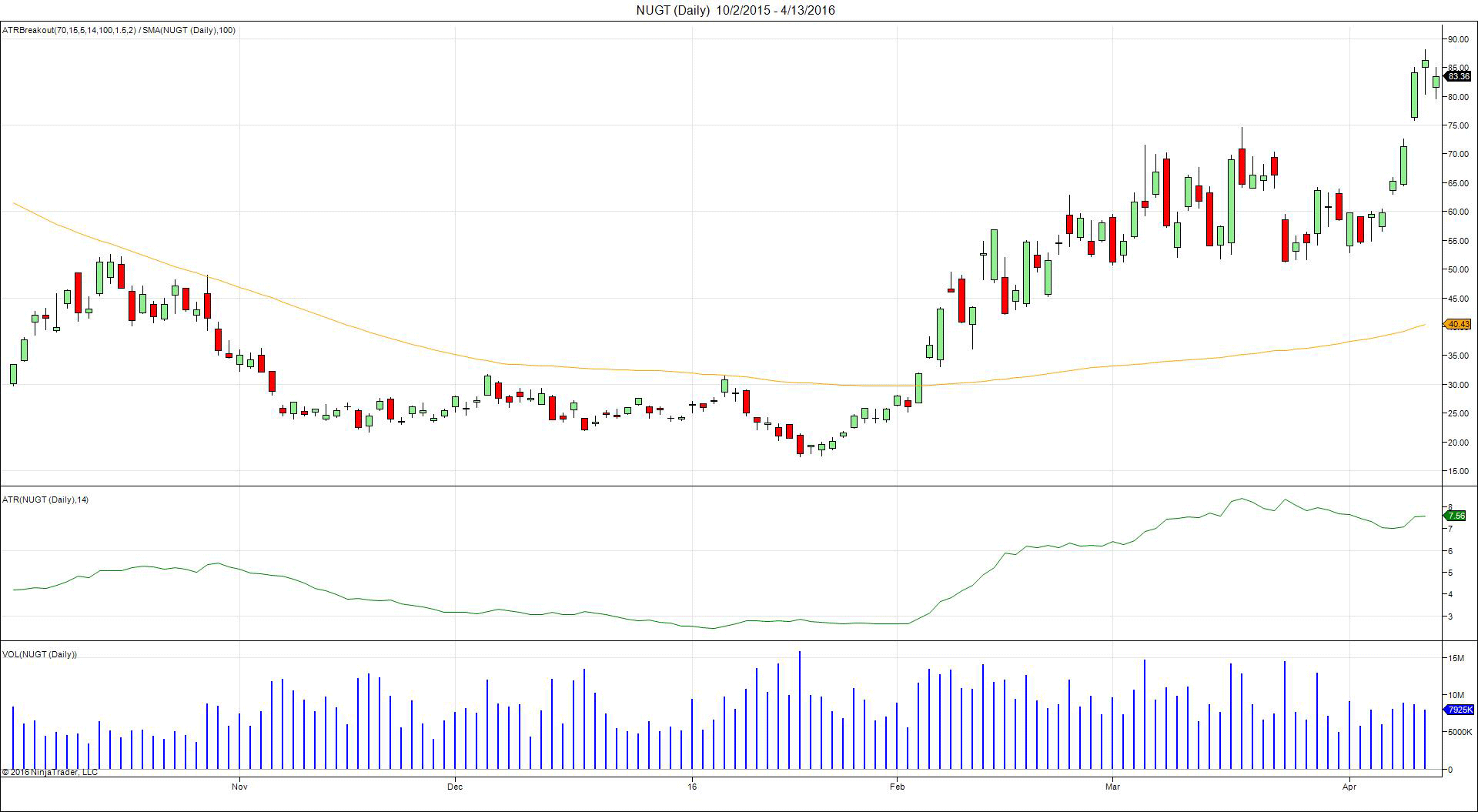Click the Feb date label on time axis
The width and height of the screenshot is (1478, 812).
point(897,786)
